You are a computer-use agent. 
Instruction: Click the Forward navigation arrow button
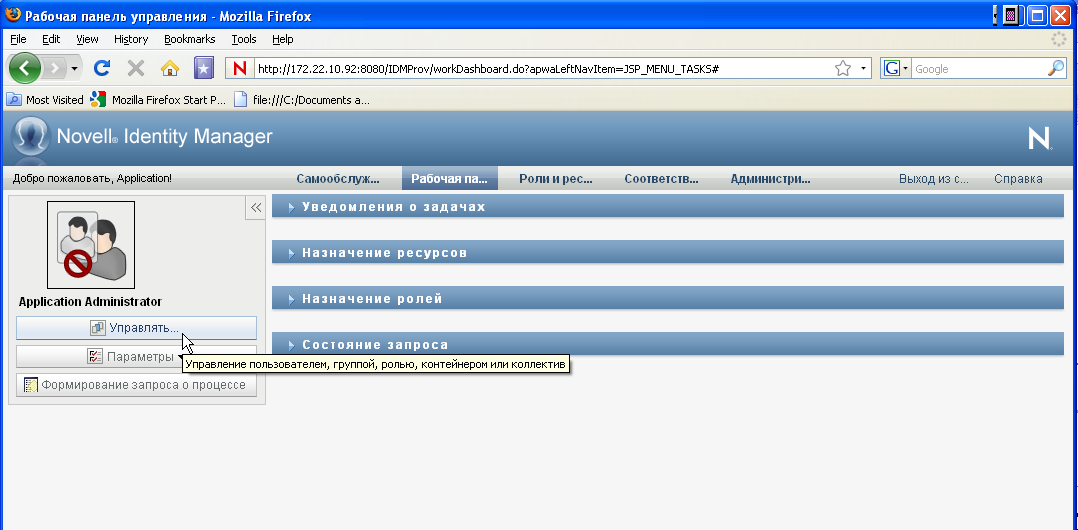click(55, 68)
